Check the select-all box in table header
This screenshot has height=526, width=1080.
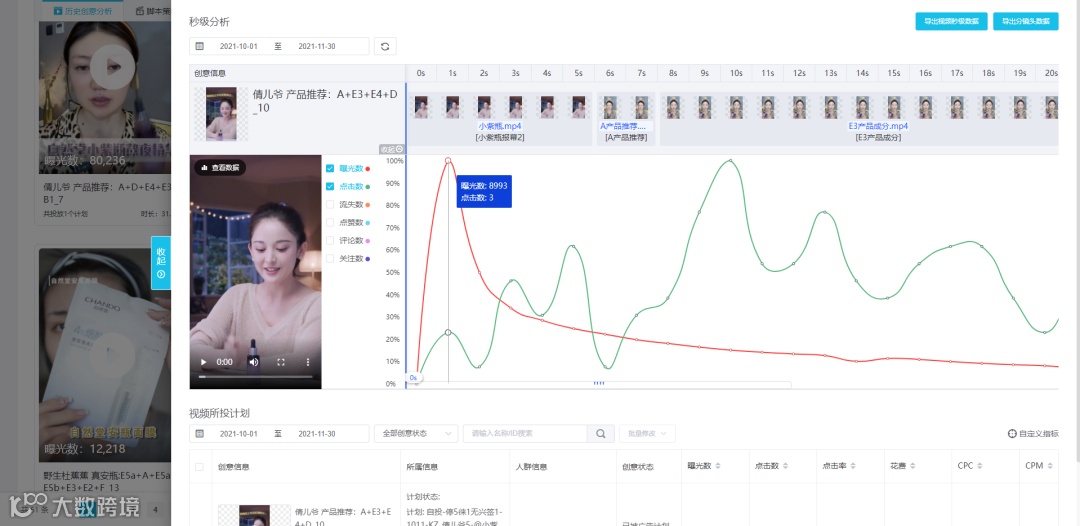tap(200, 467)
